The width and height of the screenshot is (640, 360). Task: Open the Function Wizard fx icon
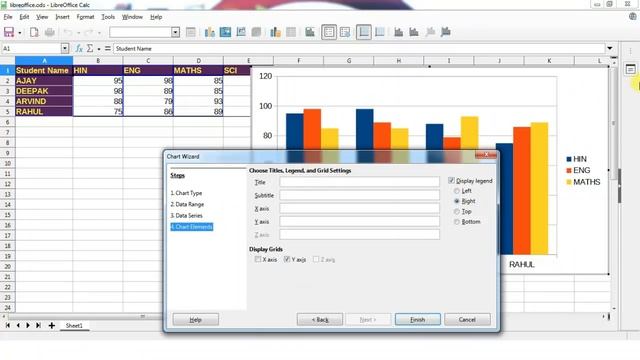[79, 49]
